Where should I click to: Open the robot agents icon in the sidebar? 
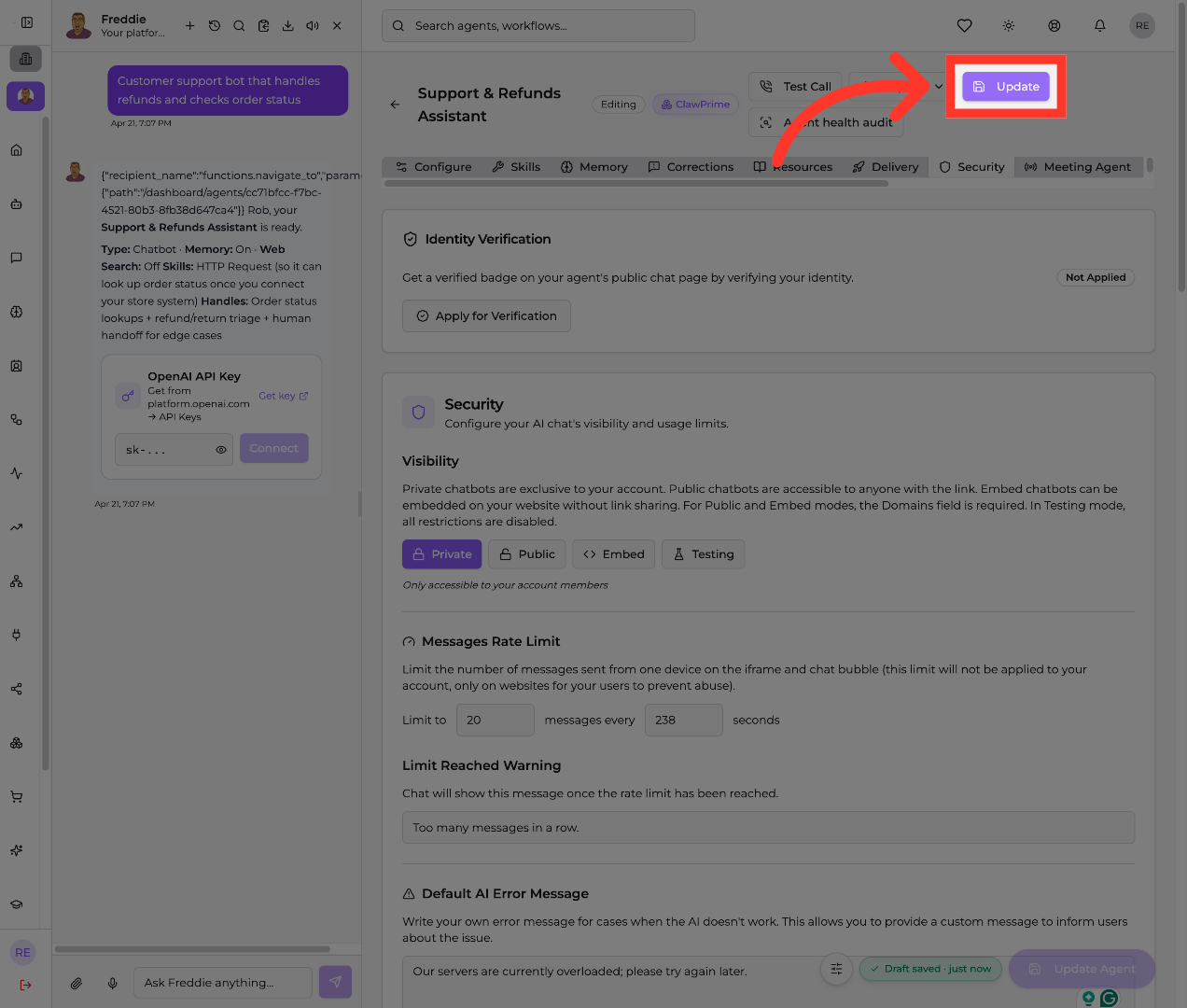click(16, 204)
